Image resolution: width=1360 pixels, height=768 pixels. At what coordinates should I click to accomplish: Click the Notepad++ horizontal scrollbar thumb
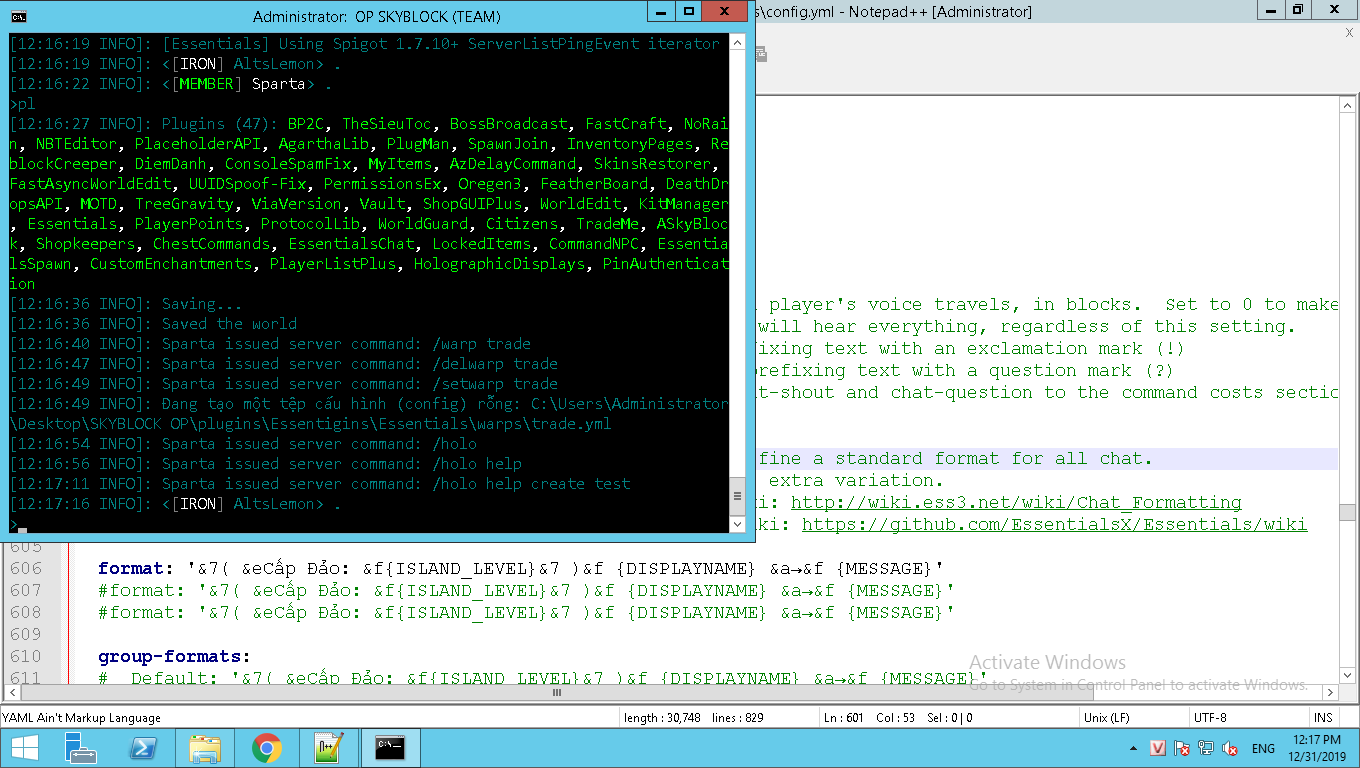tap(557, 693)
